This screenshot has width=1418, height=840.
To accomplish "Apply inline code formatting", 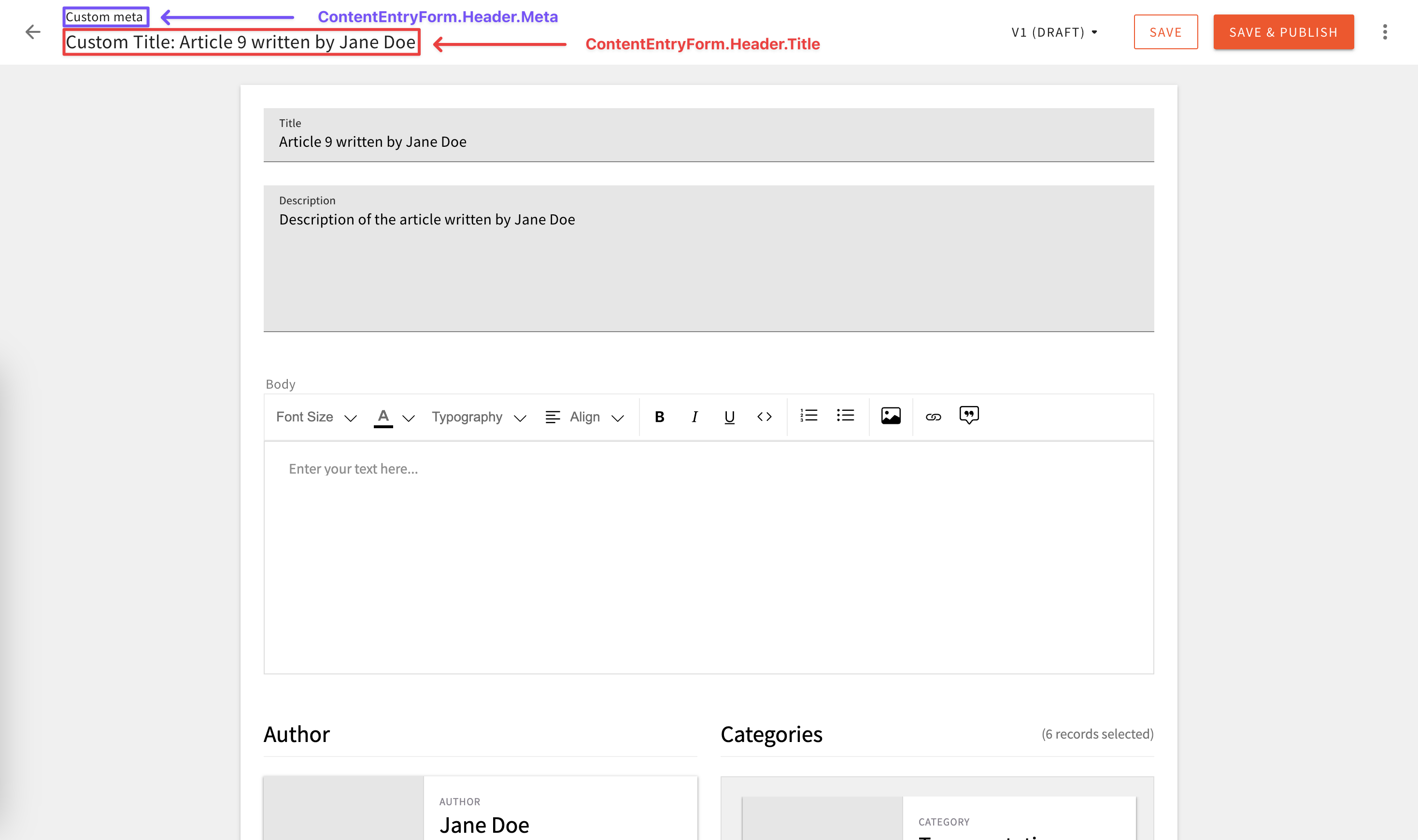I will (x=765, y=417).
